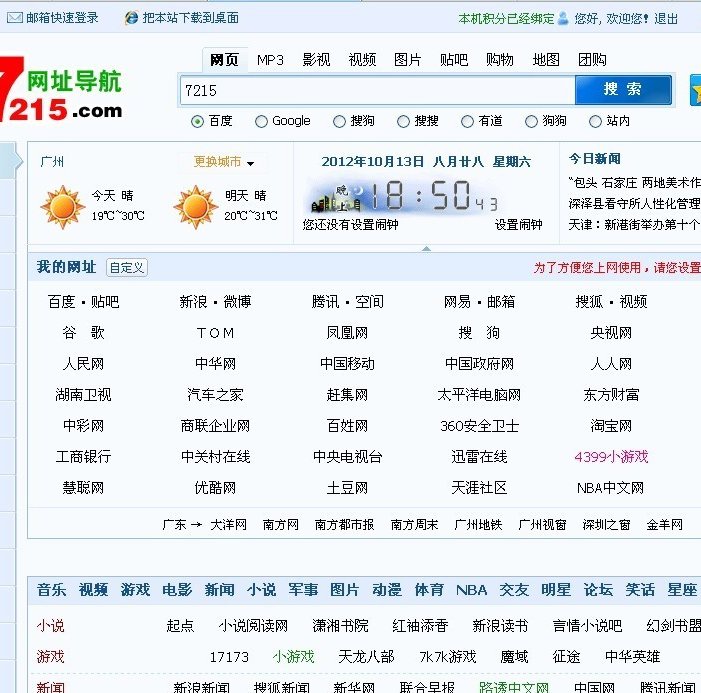This screenshot has height=693, width=701.
Task: Click the red 小说 row label
Action: coord(51,625)
